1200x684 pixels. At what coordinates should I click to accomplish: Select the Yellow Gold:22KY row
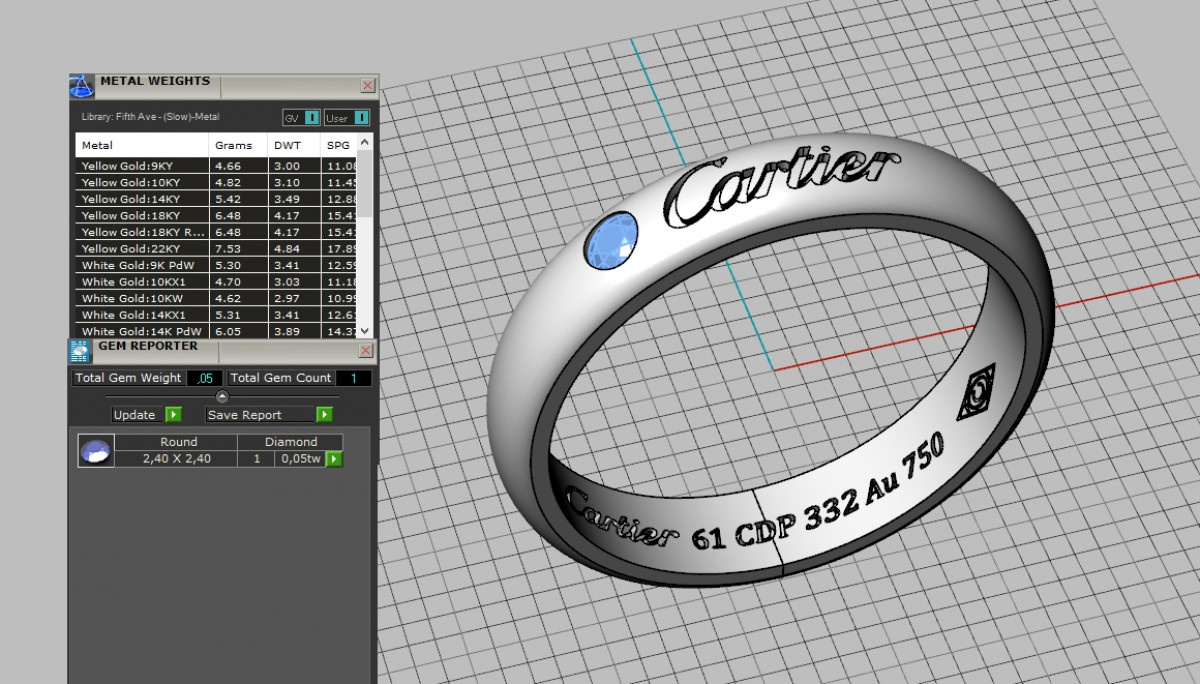click(217, 248)
